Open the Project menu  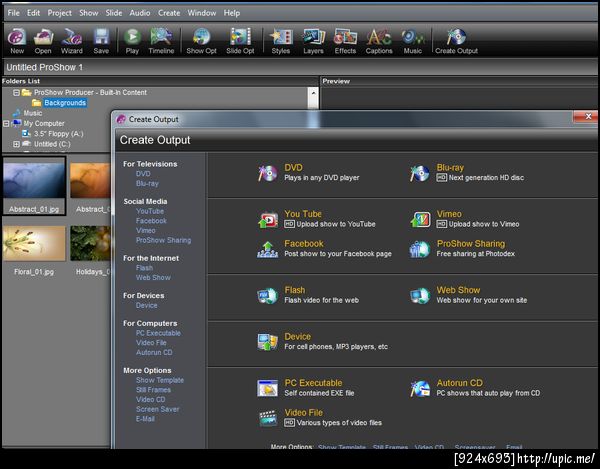tap(59, 13)
